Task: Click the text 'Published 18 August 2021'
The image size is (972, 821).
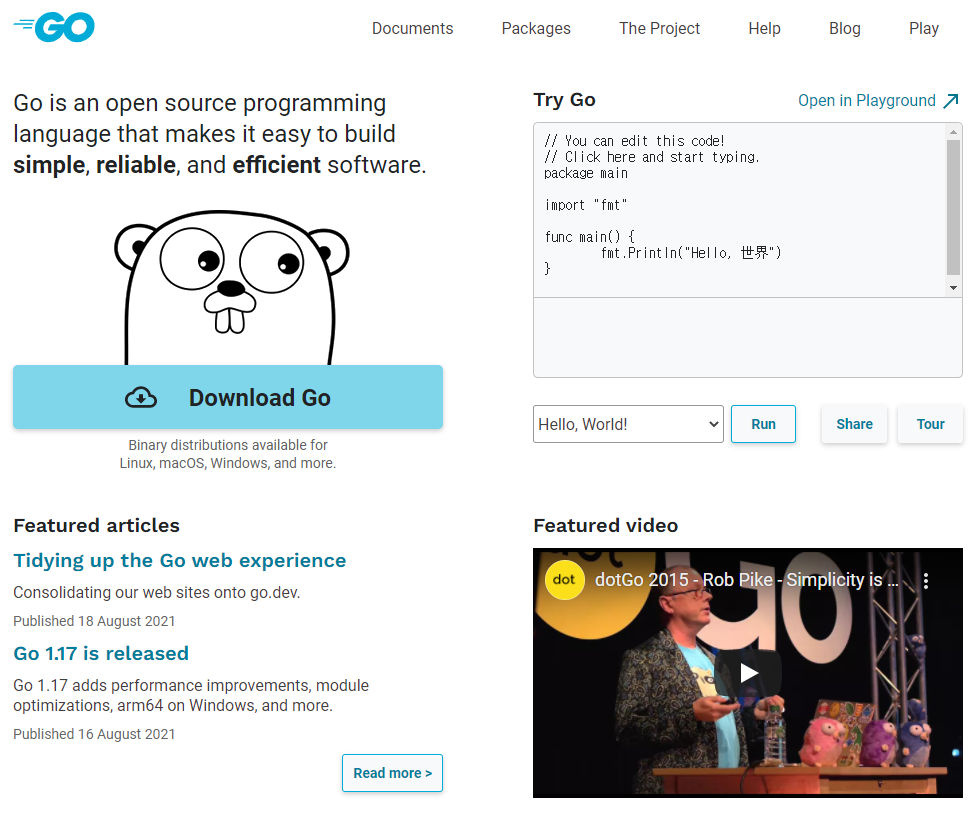Action: pyautogui.click(x=94, y=621)
